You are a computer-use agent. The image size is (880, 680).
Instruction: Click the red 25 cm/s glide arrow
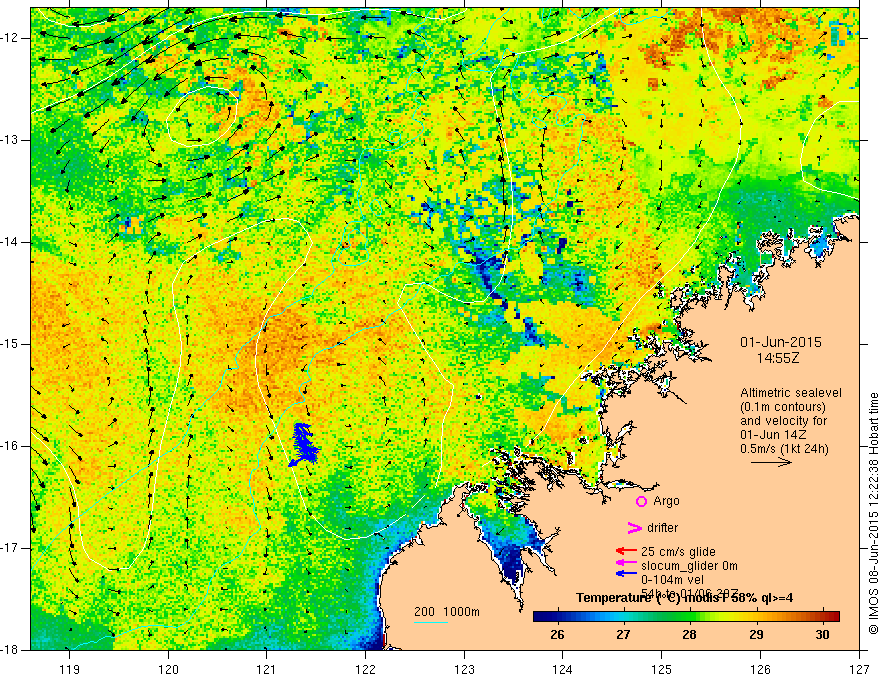626,551
